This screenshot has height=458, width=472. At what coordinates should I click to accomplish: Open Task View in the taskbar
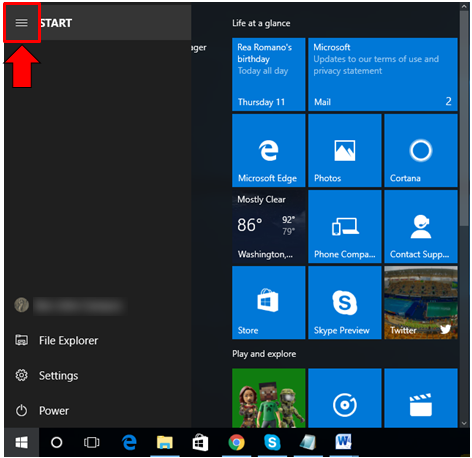point(91,442)
